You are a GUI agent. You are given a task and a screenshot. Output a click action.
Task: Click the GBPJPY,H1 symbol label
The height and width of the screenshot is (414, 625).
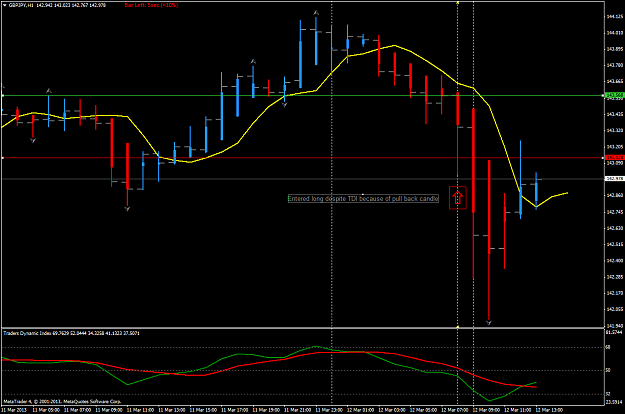tap(21, 6)
